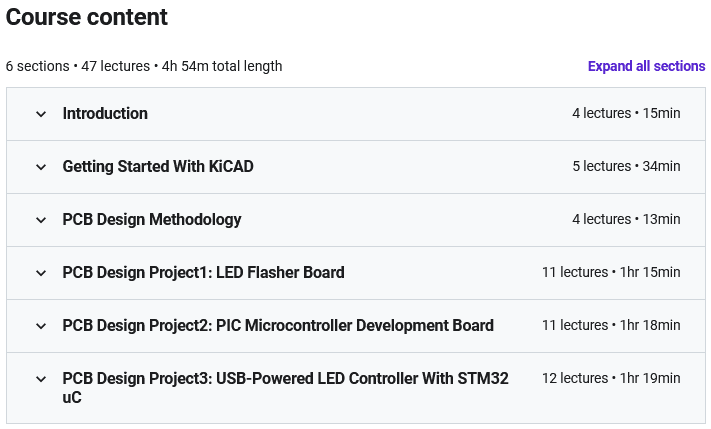Image resolution: width=711 pixels, height=429 pixels.
Task: Expand the Introduction section chevron
Action: click(x=41, y=114)
